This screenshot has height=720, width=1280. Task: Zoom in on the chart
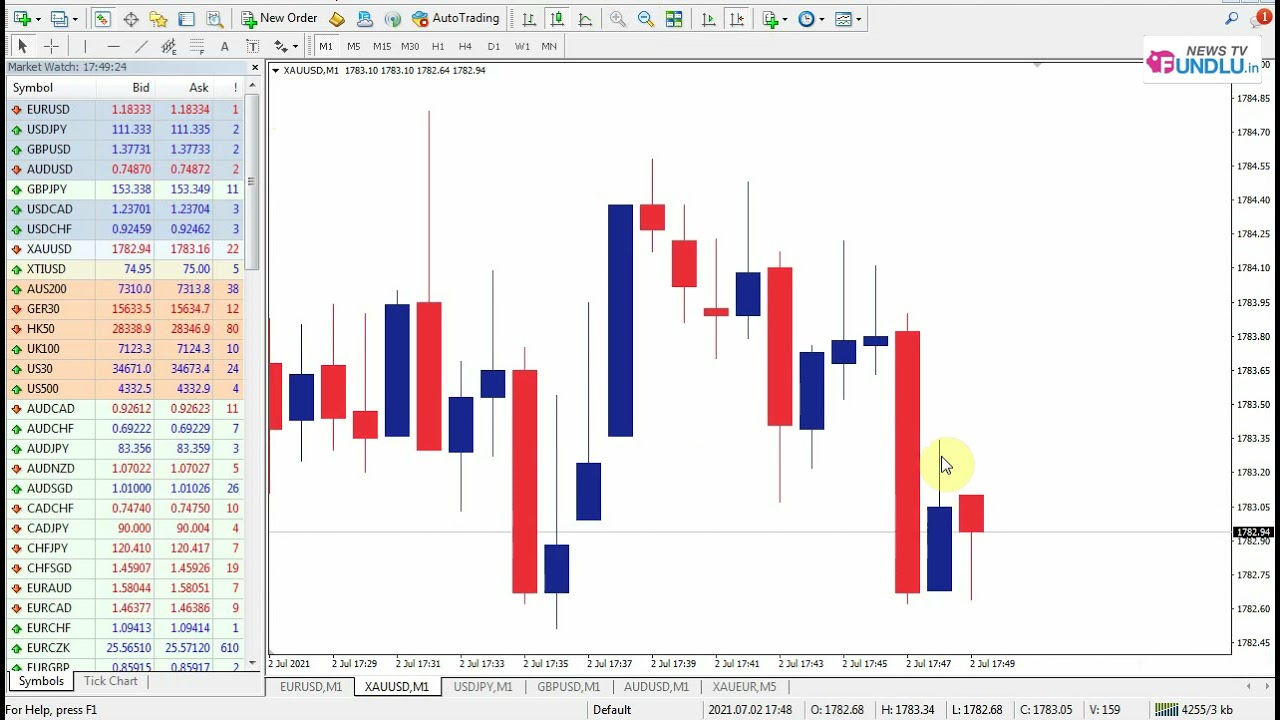pyautogui.click(x=618, y=18)
